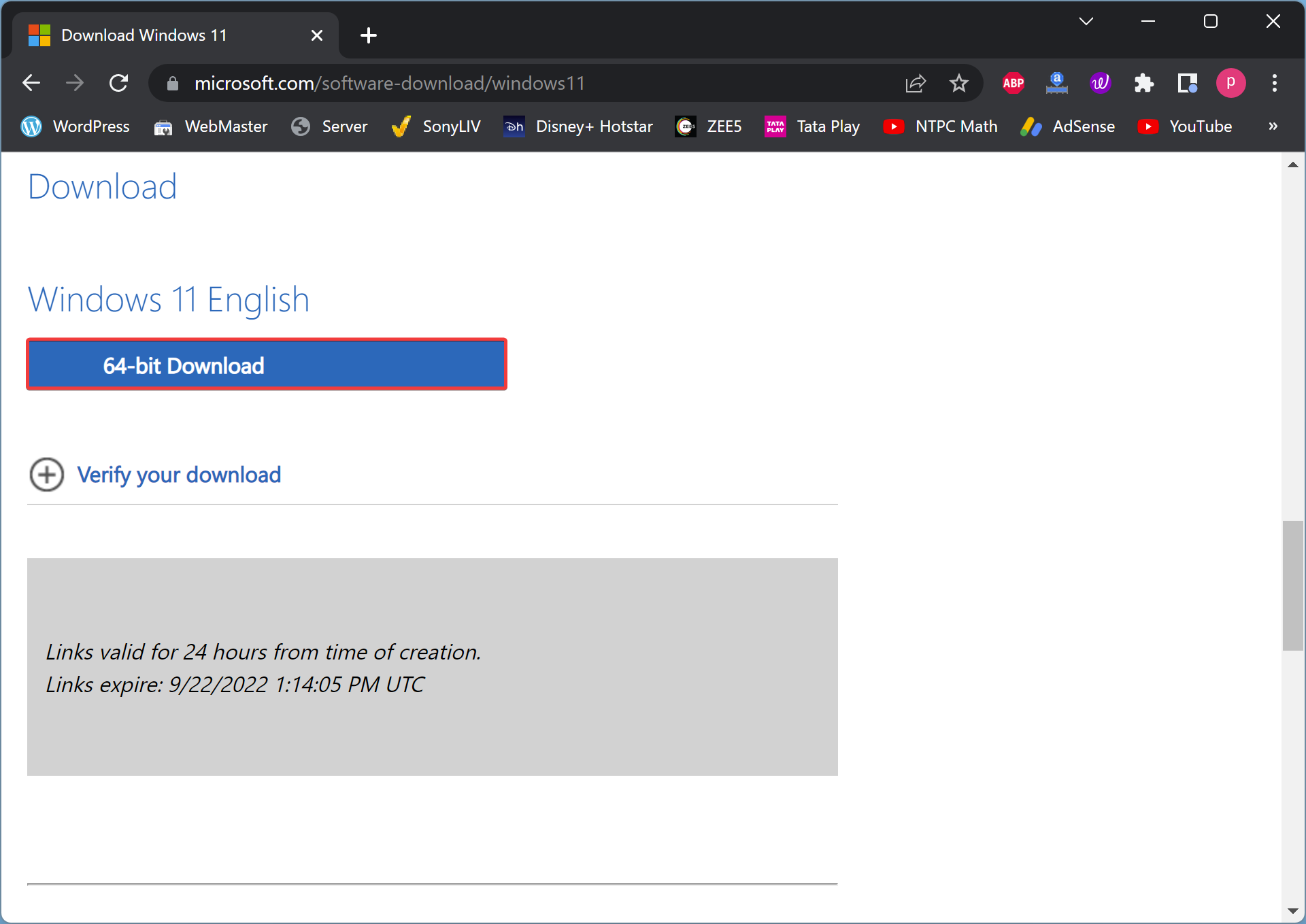Minimize the browser window
This screenshot has height=924, width=1306.
tap(1148, 22)
